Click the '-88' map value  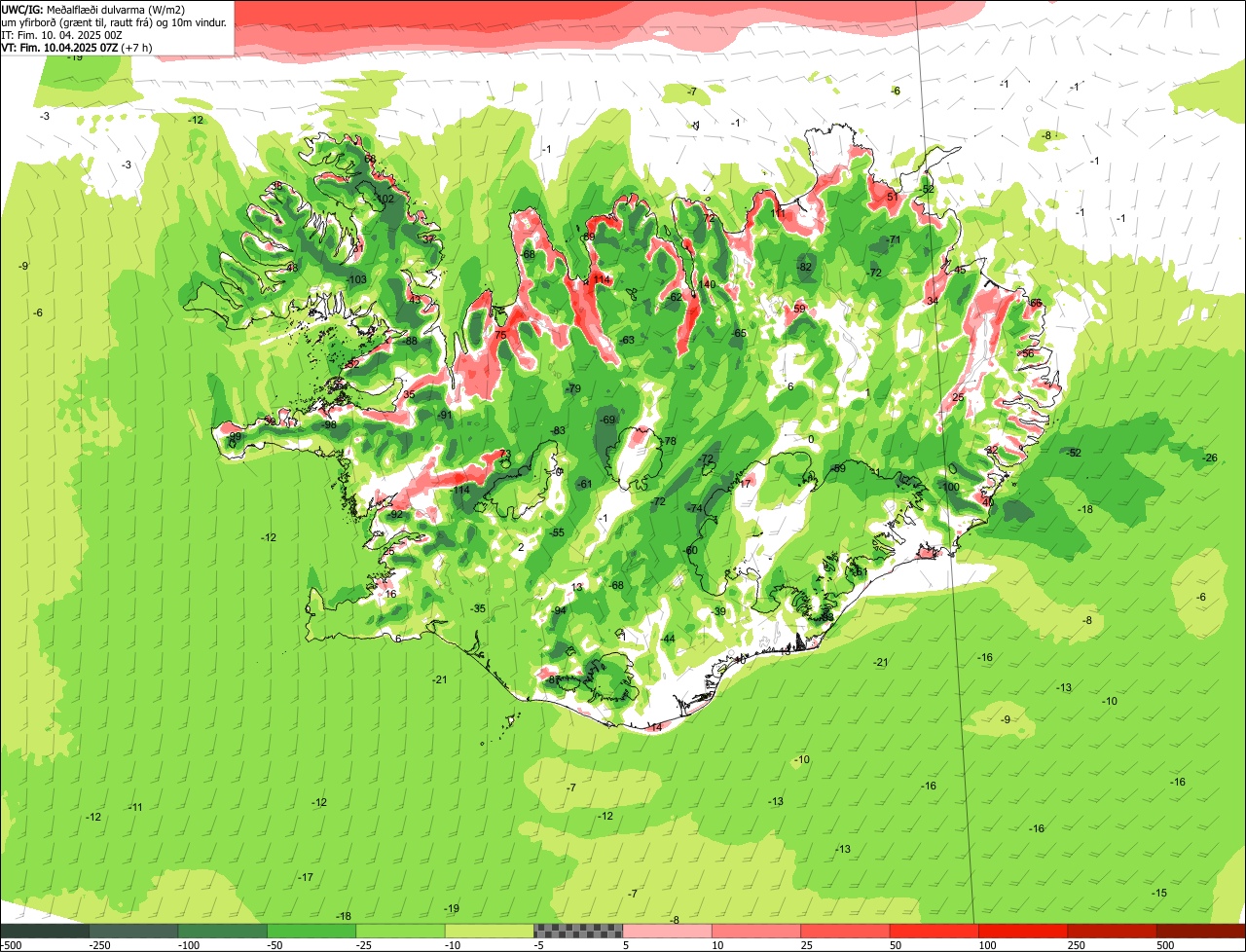410,341
